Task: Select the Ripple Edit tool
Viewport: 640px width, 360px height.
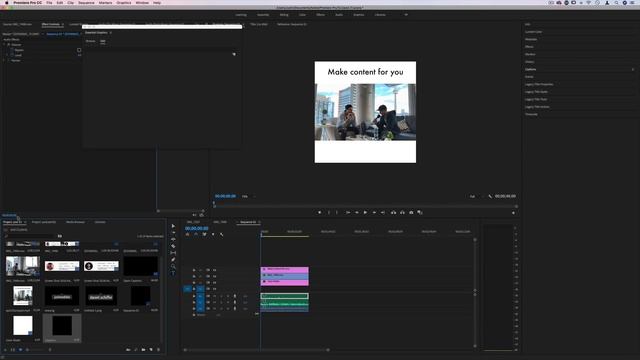Action: click(173, 239)
